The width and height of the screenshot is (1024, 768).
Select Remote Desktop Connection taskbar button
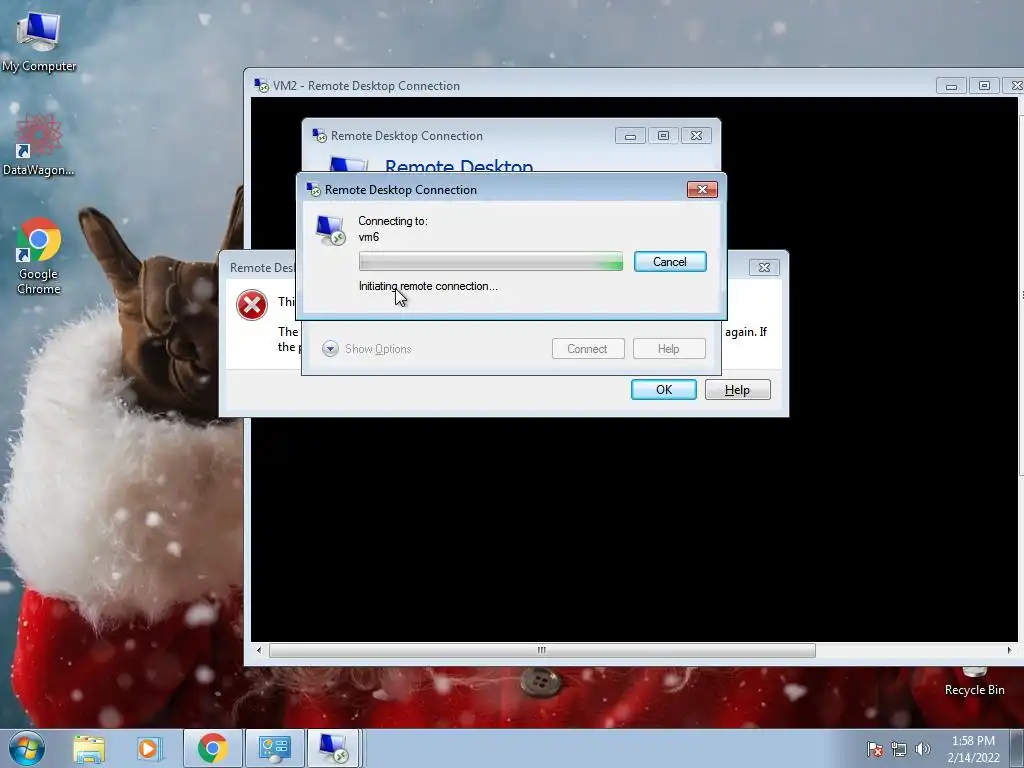coord(334,748)
